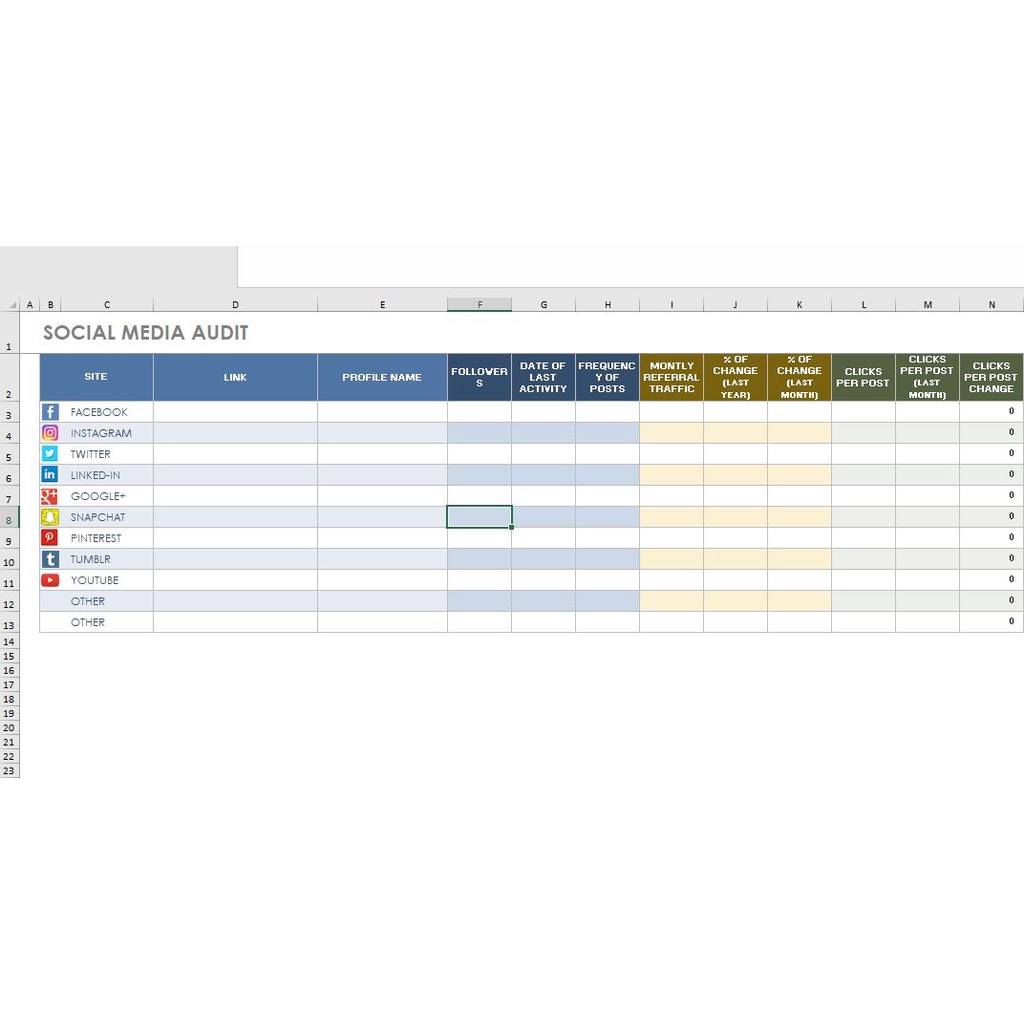Click the YouTube play icon
Screen dimensions: 1024x1024
(50, 580)
